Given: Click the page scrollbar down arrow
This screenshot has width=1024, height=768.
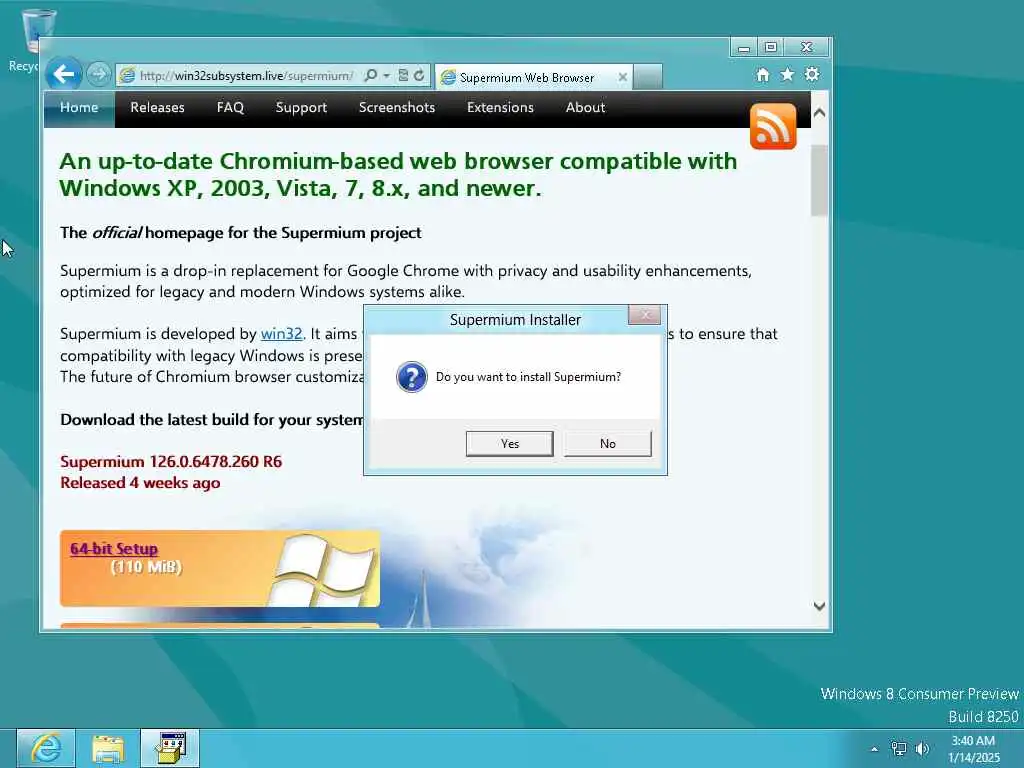Looking at the screenshot, I should 820,606.
